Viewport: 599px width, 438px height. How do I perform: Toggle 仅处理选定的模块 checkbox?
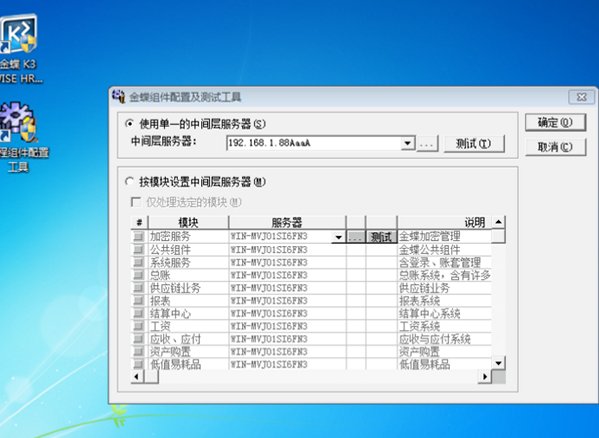(136, 202)
